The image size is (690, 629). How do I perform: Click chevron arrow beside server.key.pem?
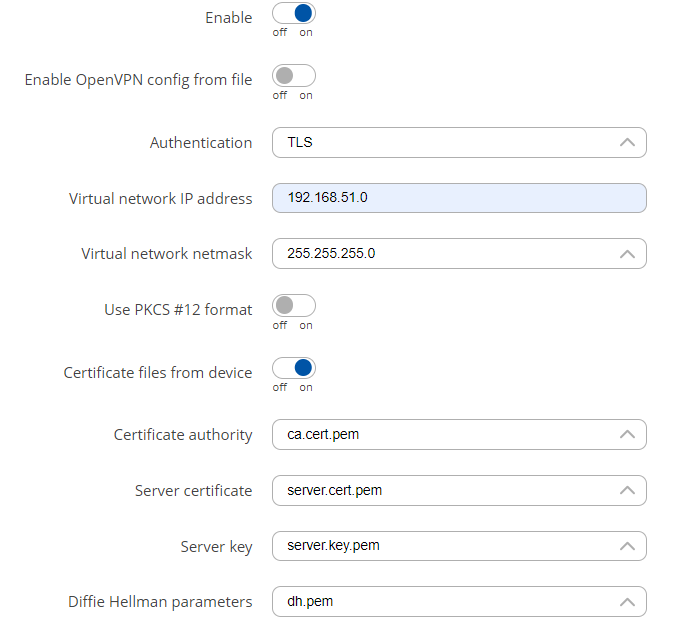[x=627, y=546]
